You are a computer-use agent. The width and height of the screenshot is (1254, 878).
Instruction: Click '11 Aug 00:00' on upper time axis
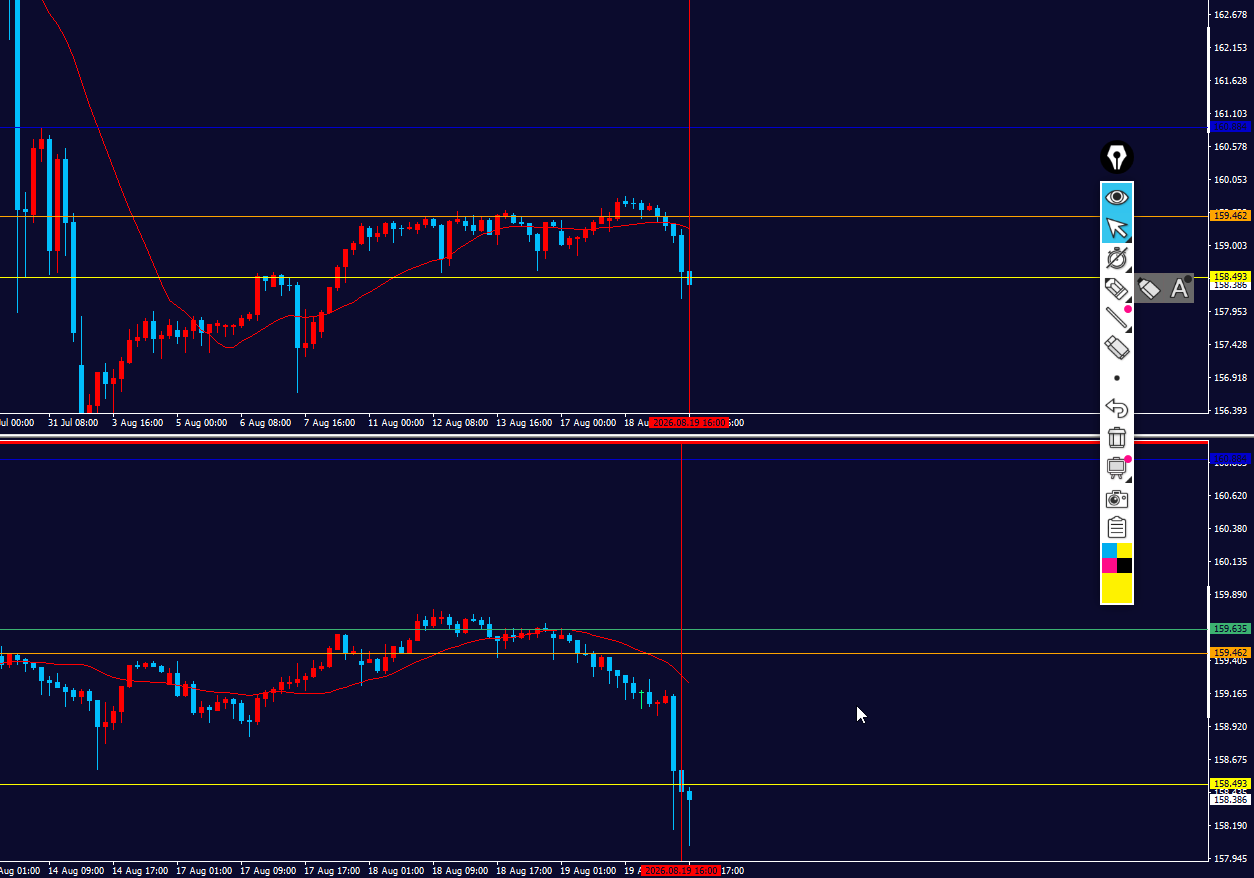396,423
